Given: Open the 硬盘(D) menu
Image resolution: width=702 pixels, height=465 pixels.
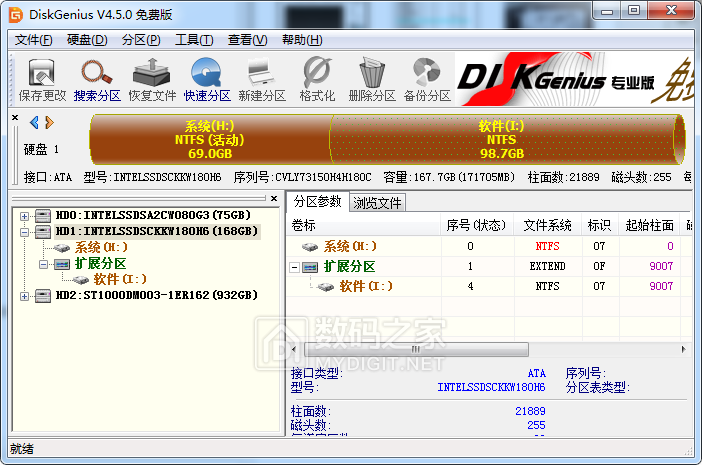Looking at the screenshot, I should click(x=87, y=40).
